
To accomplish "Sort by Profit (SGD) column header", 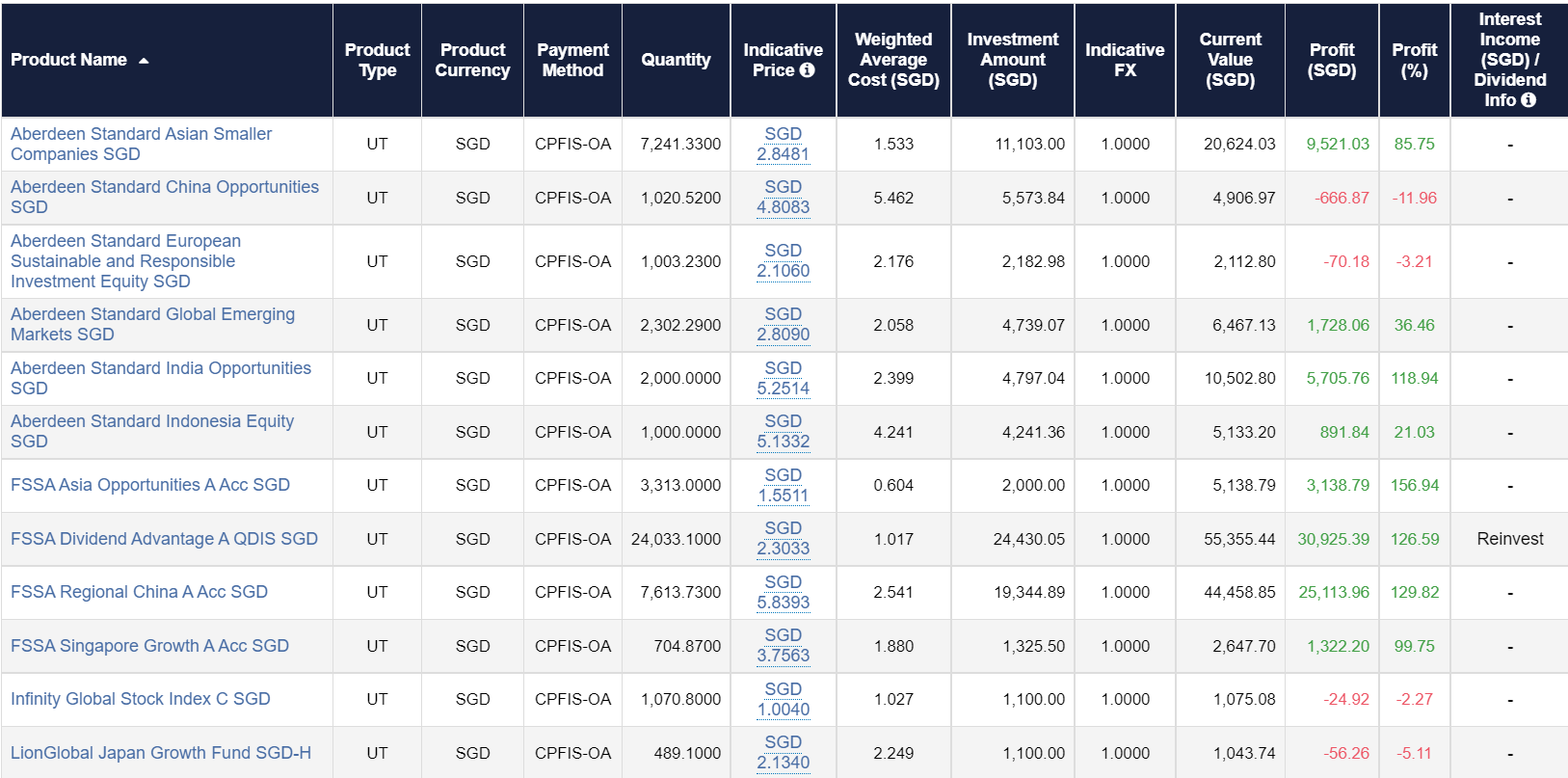I will (x=1332, y=60).
